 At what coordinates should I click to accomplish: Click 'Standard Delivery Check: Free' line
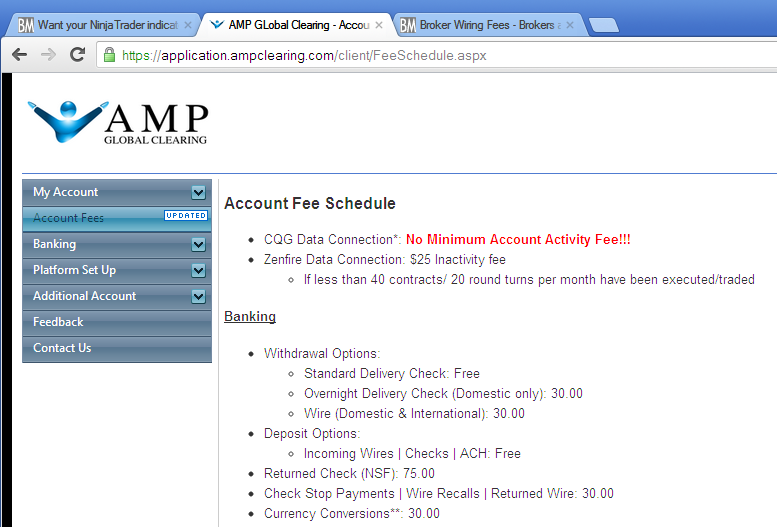[392, 373]
